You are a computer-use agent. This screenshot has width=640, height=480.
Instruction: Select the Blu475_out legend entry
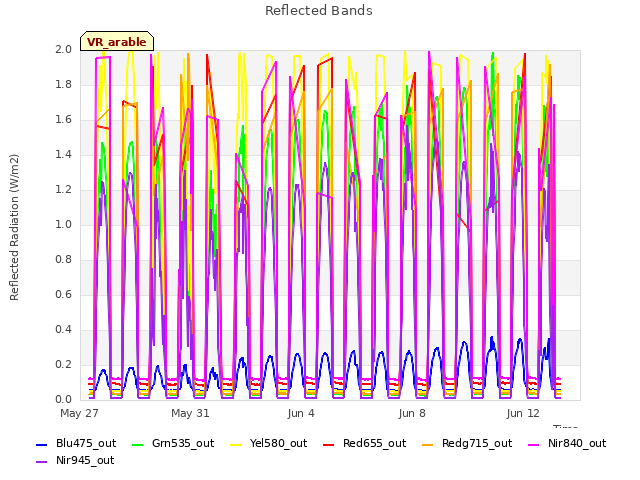[x=76, y=443]
